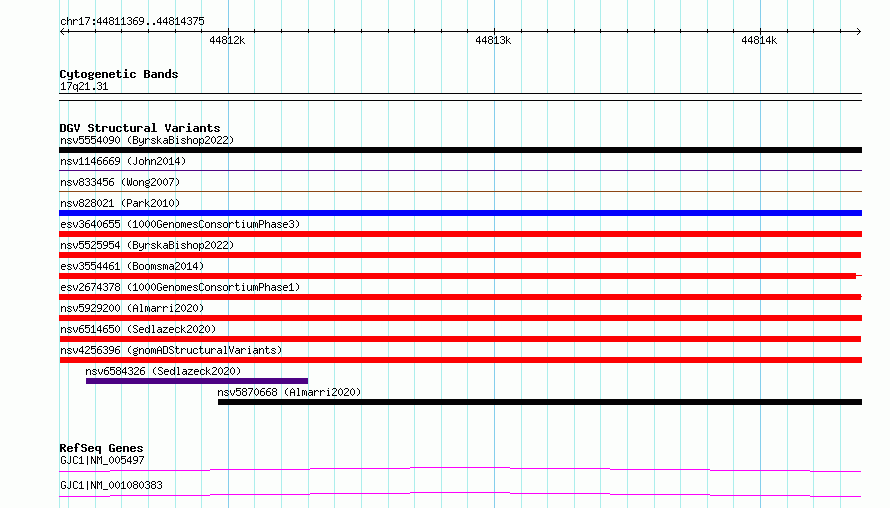Viewport: 890px width, 508px height.
Task: Select the red esv3640655 variant bar
Action: tap(460, 234)
